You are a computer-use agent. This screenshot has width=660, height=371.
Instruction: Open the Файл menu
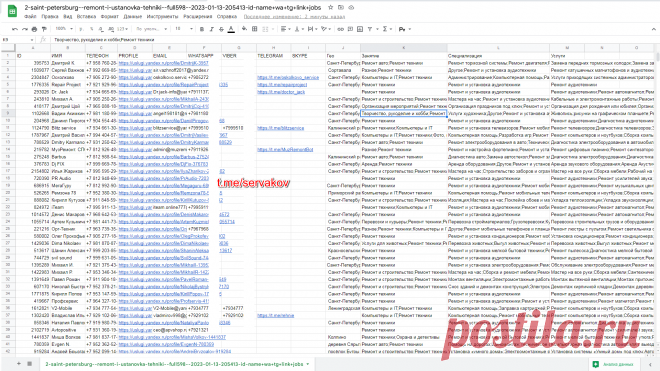pos(30,16)
